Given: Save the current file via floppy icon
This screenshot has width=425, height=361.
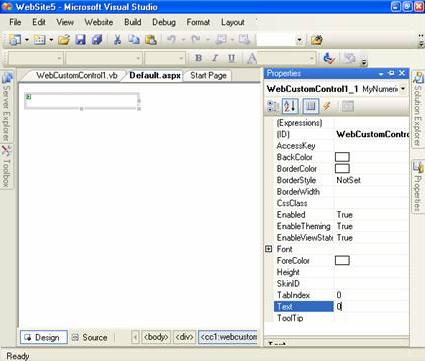Looking at the screenshot, I should pos(80,40).
